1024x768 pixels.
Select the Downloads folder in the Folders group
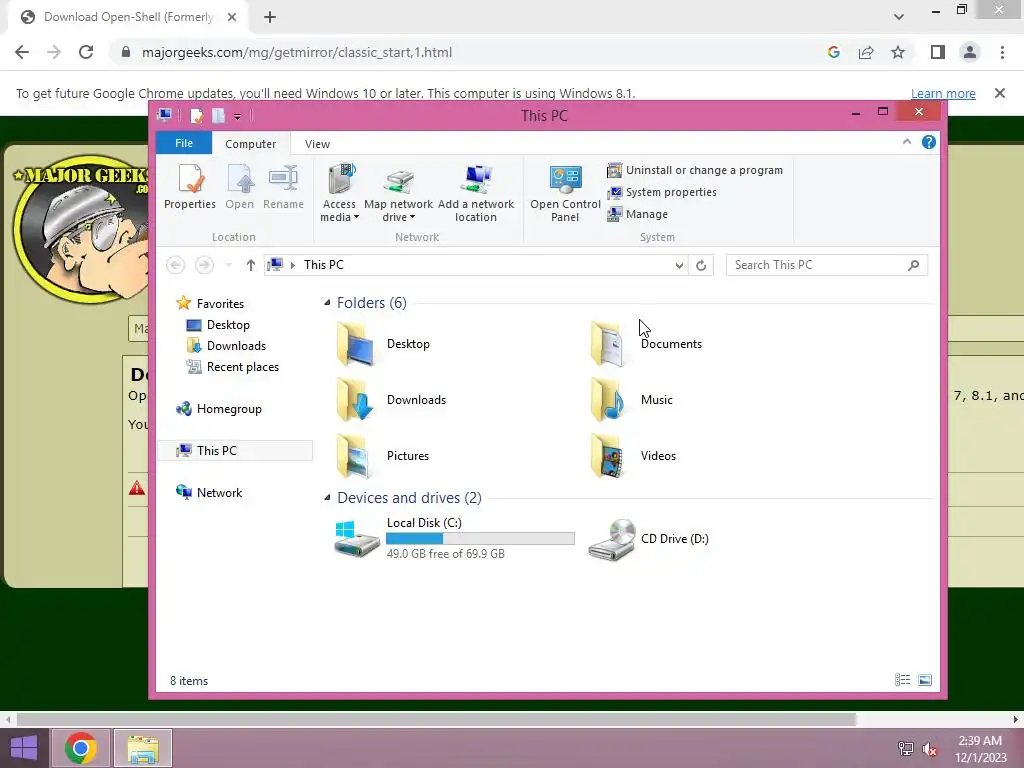coord(391,400)
